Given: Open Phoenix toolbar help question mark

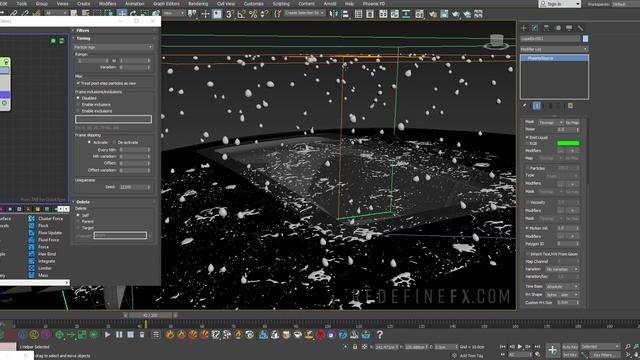Looking at the screenshot, I should pos(380,335).
